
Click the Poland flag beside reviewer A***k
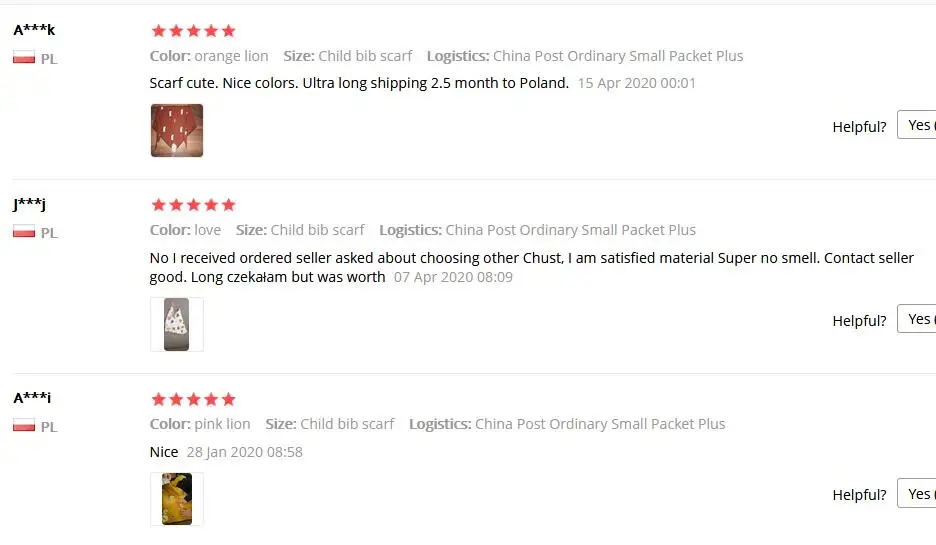click(x=24, y=58)
